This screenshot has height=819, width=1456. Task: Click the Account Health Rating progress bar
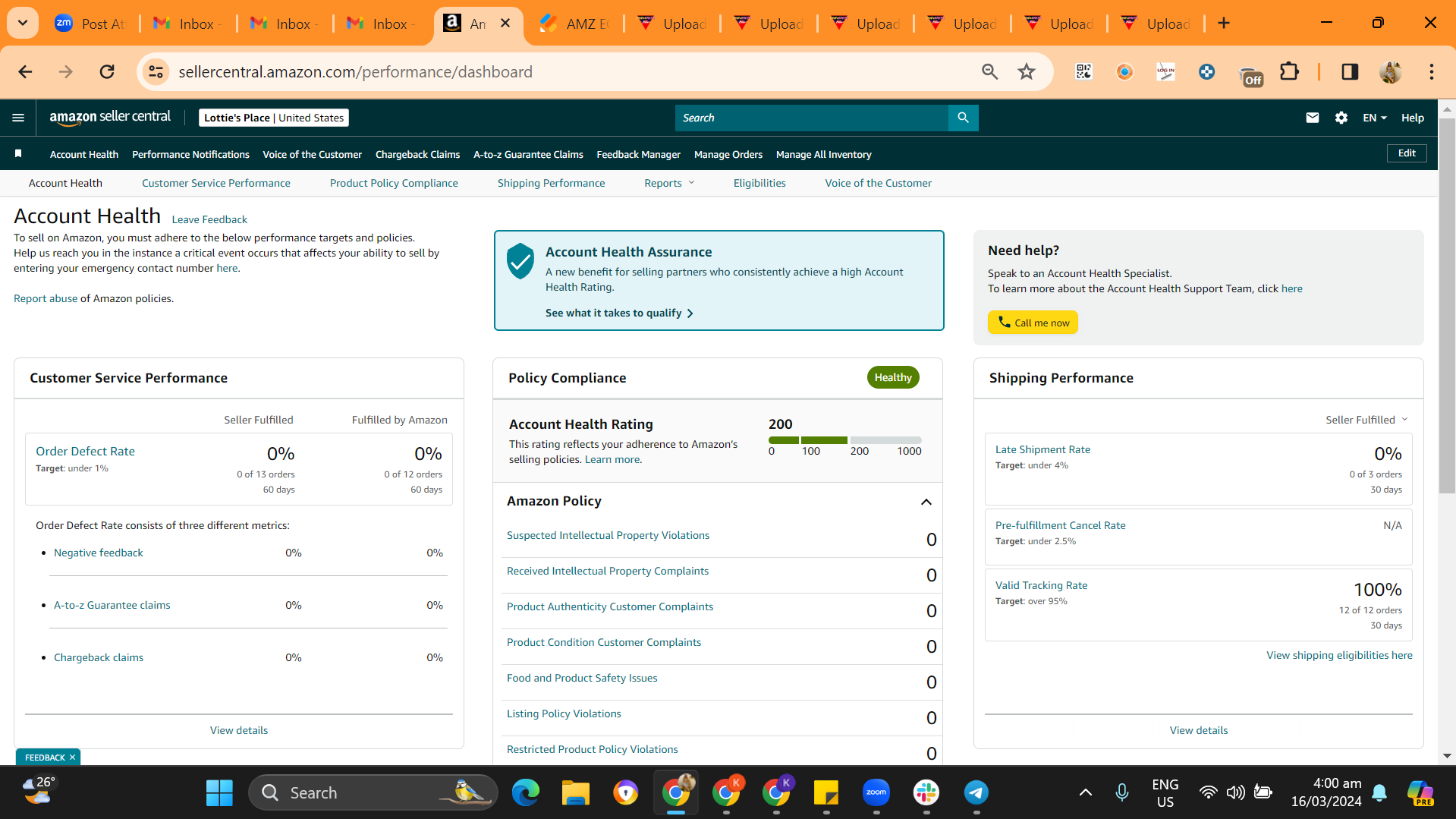click(844, 440)
